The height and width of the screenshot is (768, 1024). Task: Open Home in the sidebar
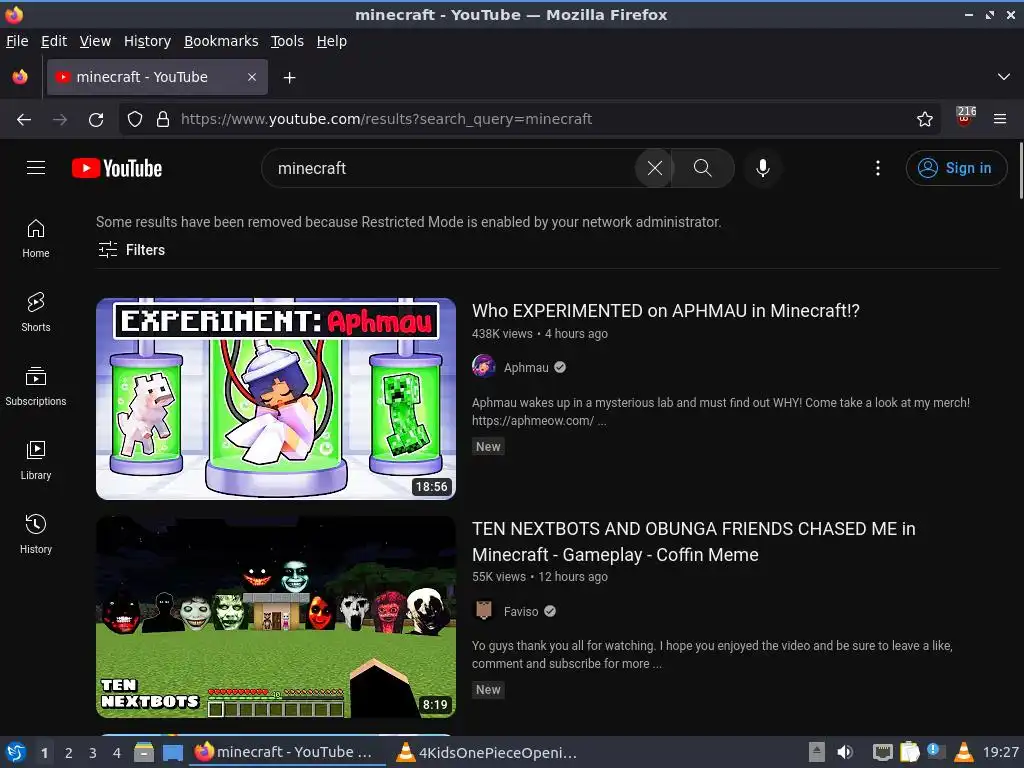coord(36,238)
